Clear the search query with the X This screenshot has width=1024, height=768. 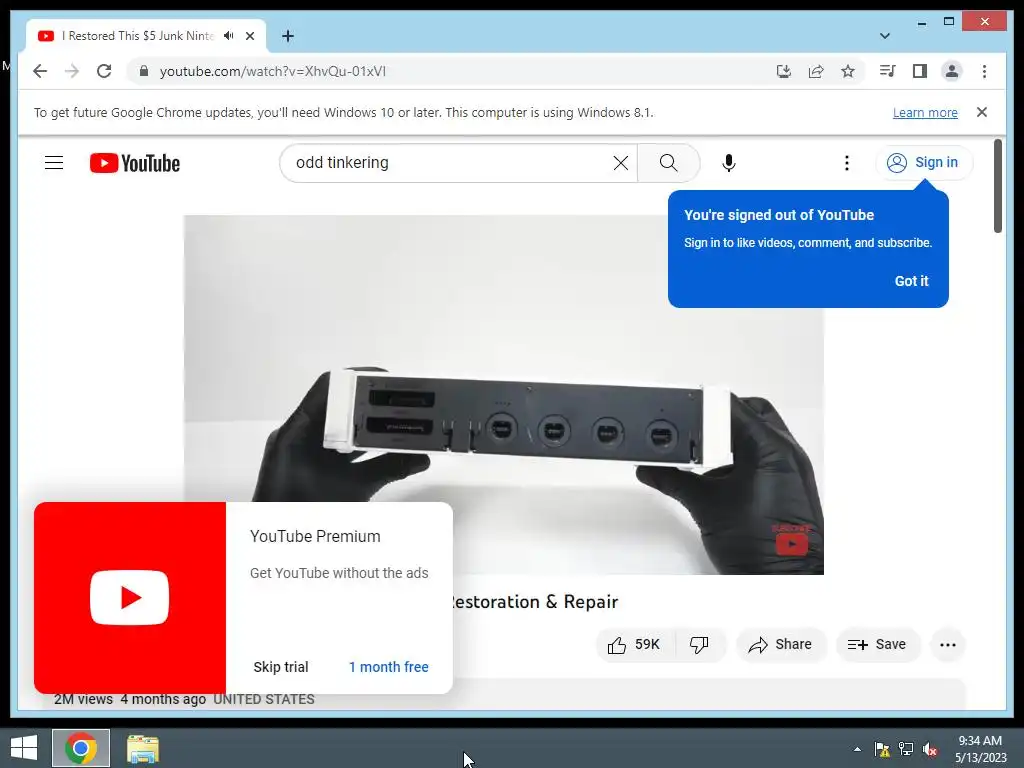coord(620,163)
